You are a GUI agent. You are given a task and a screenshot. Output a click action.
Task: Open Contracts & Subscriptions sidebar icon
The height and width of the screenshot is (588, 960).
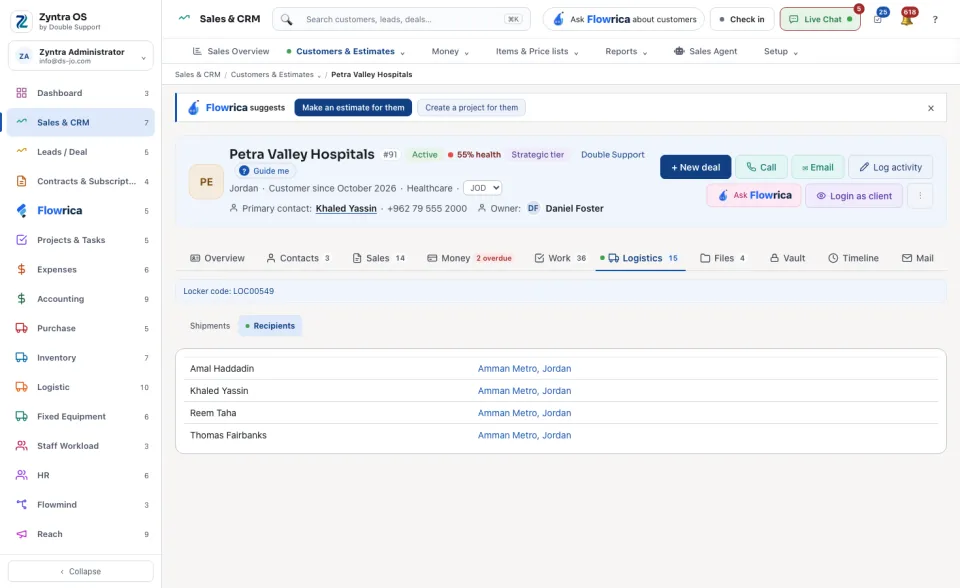(21, 181)
